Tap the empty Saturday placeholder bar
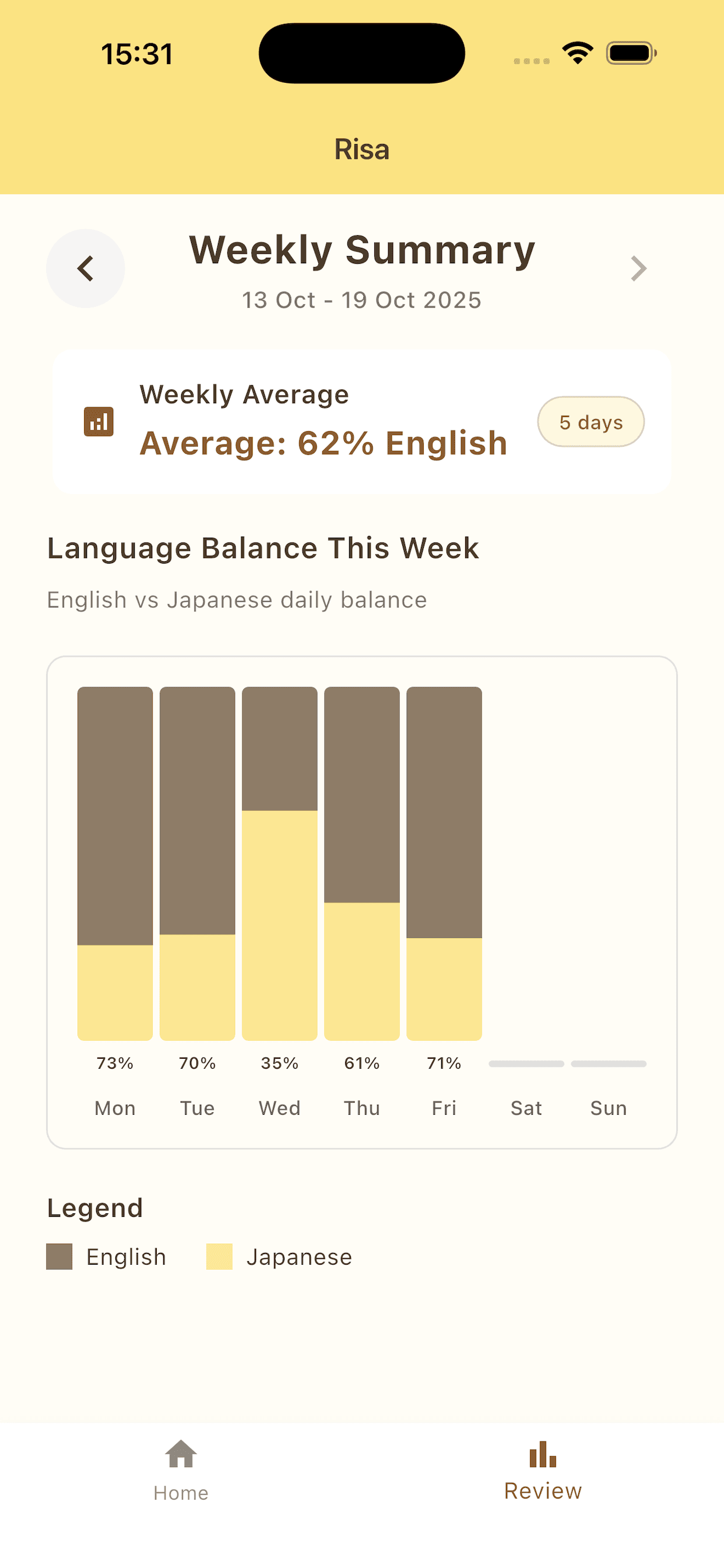 526,1064
